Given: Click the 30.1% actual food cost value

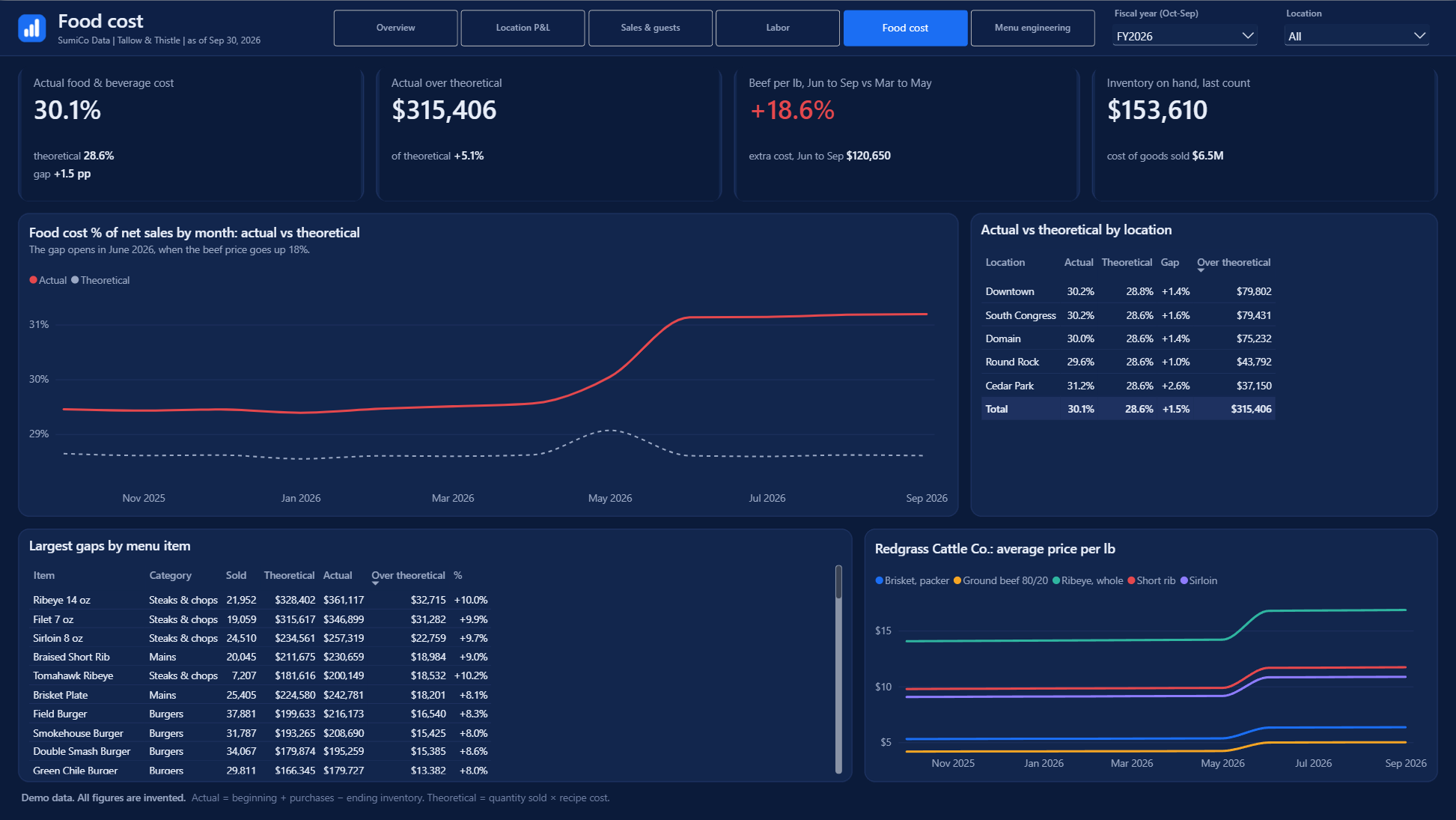Looking at the screenshot, I should pos(67,110).
